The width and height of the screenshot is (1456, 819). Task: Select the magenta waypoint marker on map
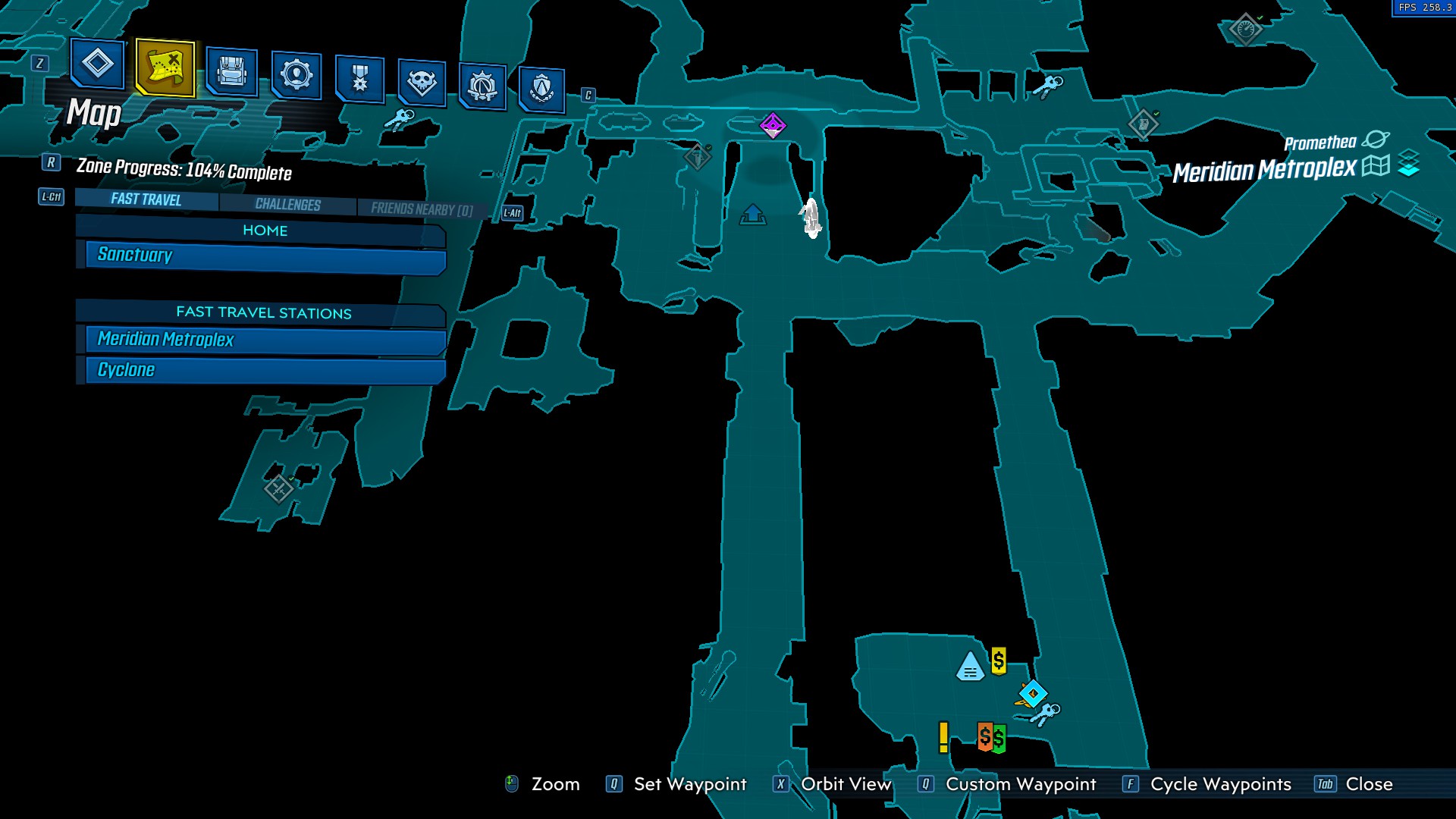pos(773,125)
